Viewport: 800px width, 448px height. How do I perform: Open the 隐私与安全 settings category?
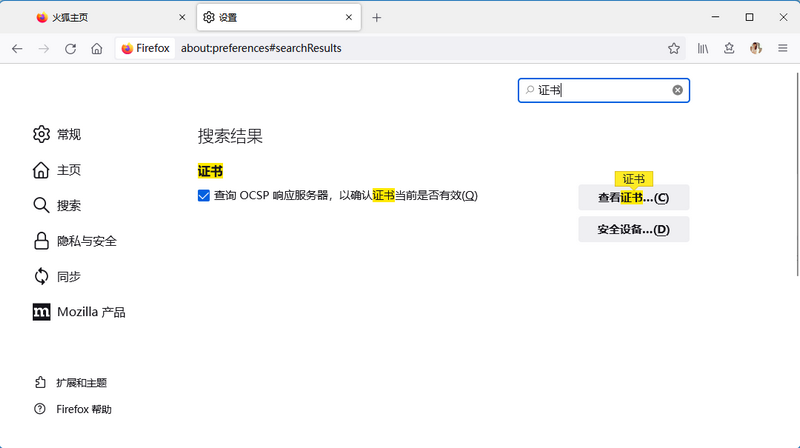click(74, 241)
